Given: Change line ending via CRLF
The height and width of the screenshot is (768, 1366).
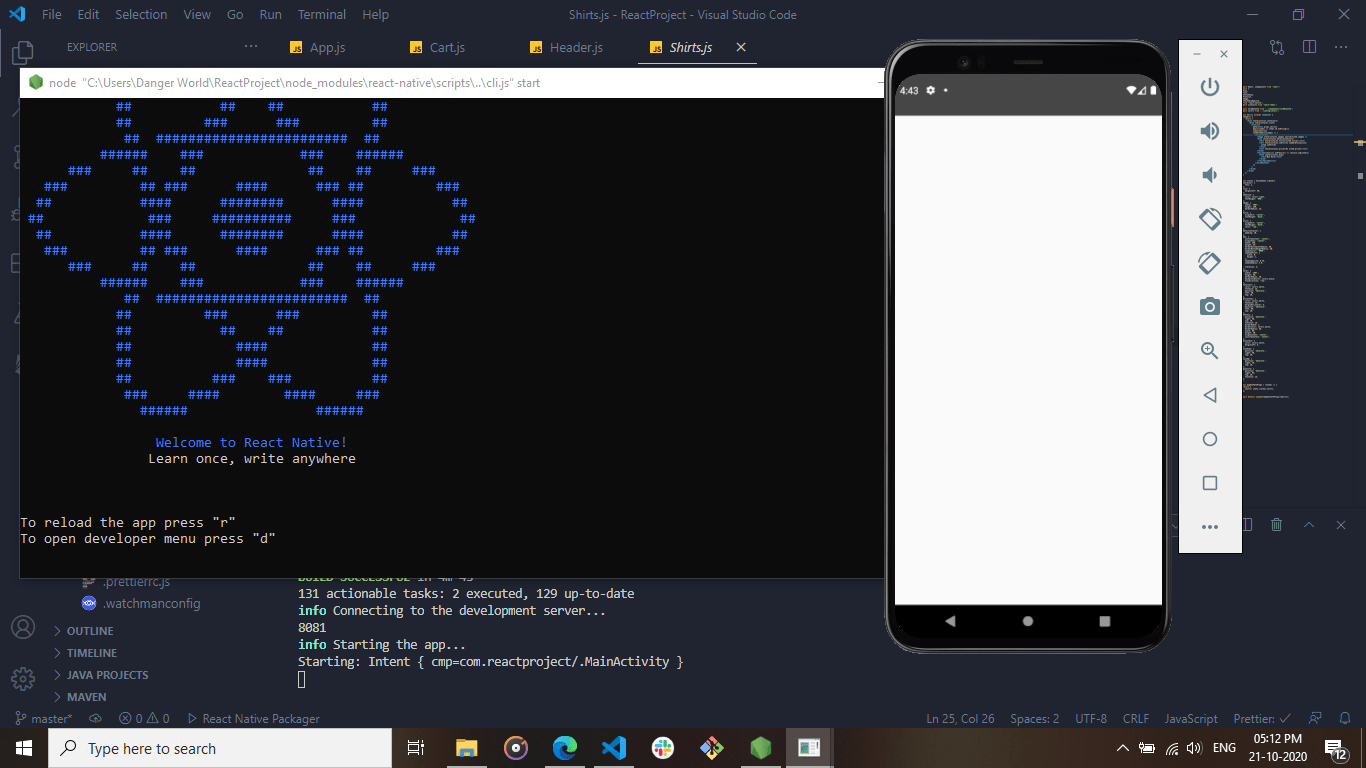Looking at the screenshot, I should click(1136, 718).
